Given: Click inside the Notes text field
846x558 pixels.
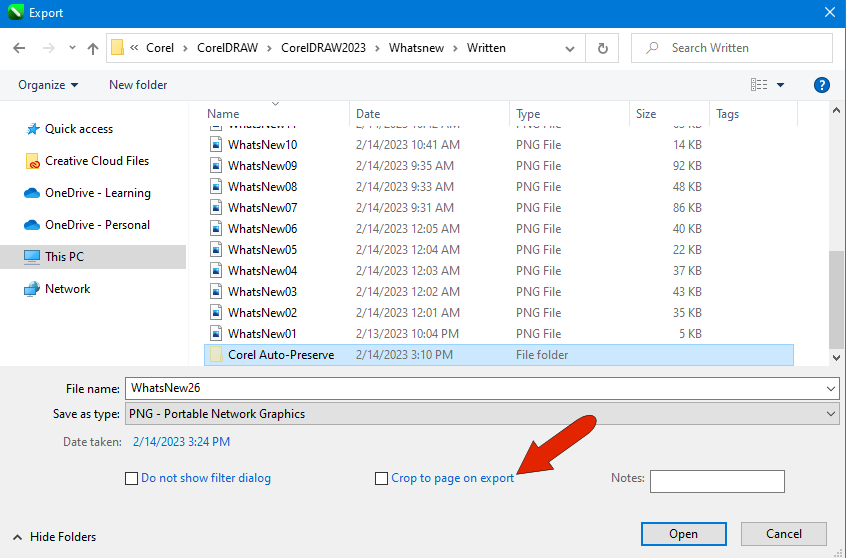Looking at the screenshot, I should [716, 481].
